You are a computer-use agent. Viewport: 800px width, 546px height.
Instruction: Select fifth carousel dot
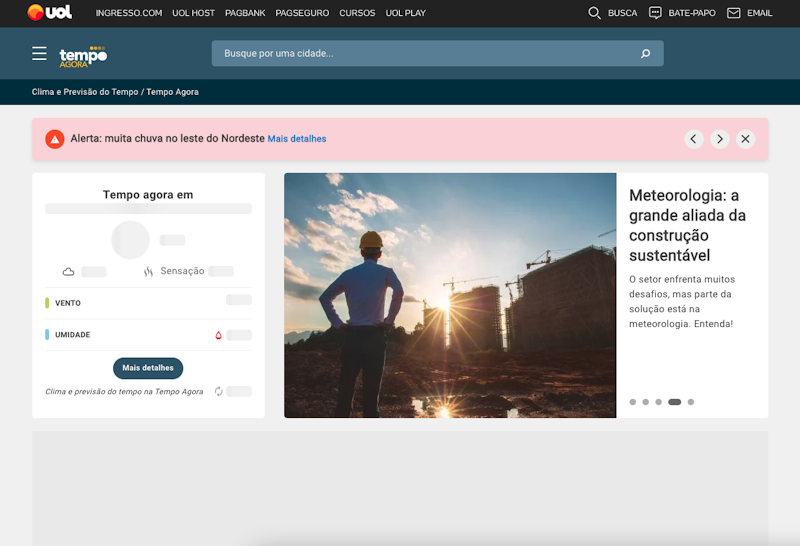691,402
